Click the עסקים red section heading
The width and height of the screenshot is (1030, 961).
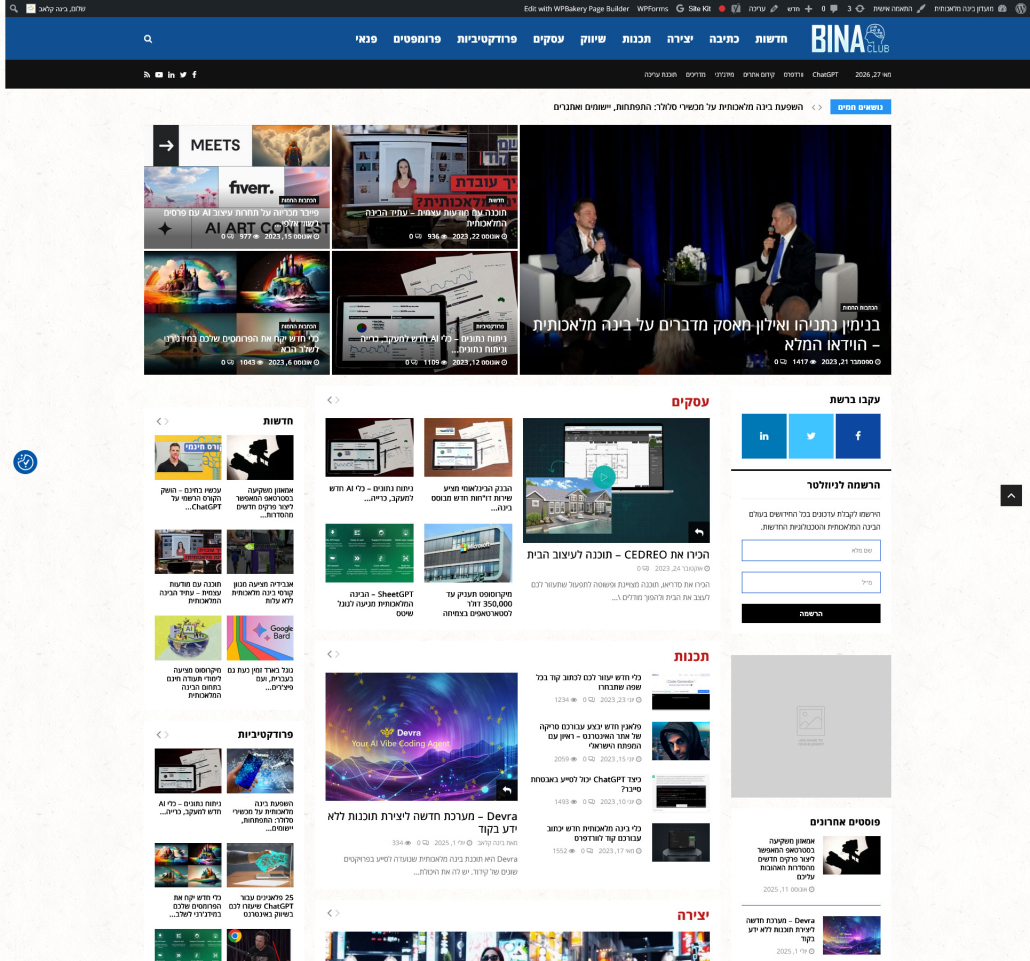click(x=690, y=401)
